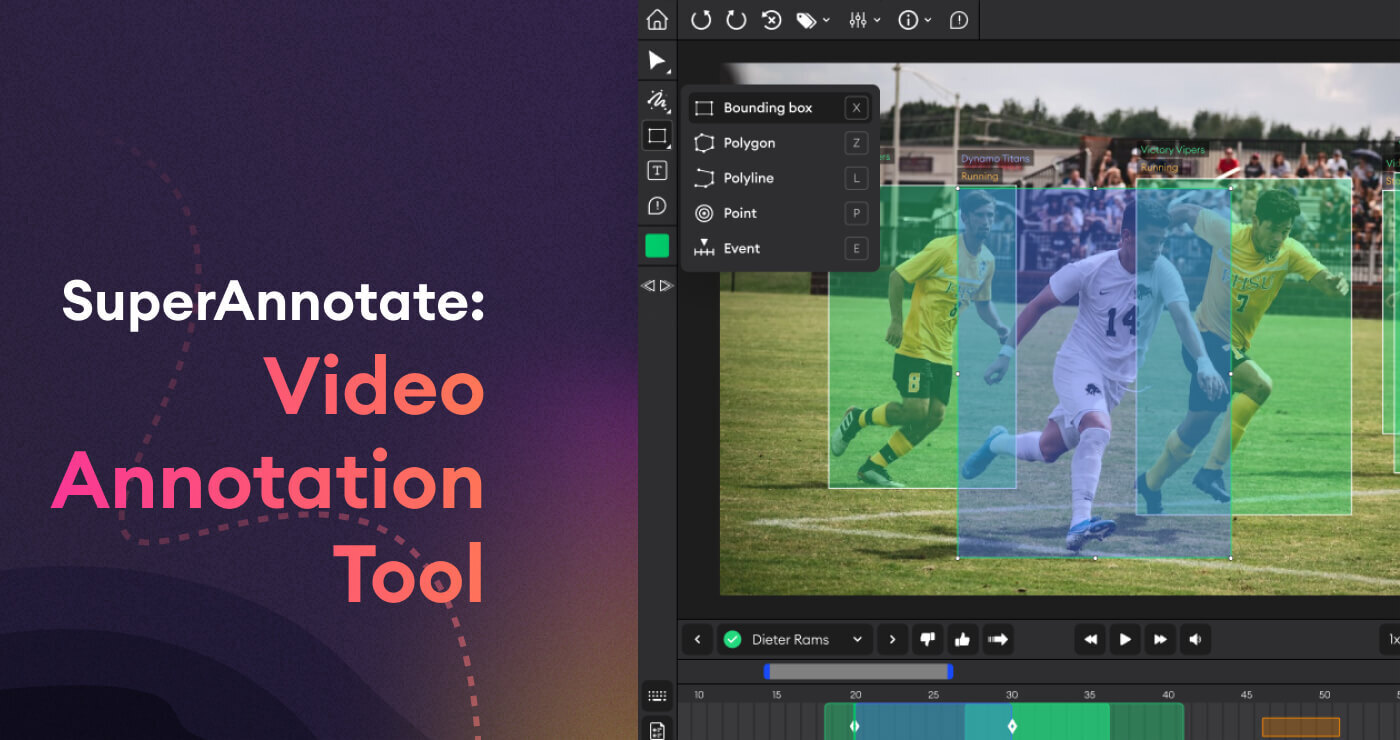Select Polygon from the annotation menu
The height and width of the screenshot is (740, 1400).
coord(748,143)
